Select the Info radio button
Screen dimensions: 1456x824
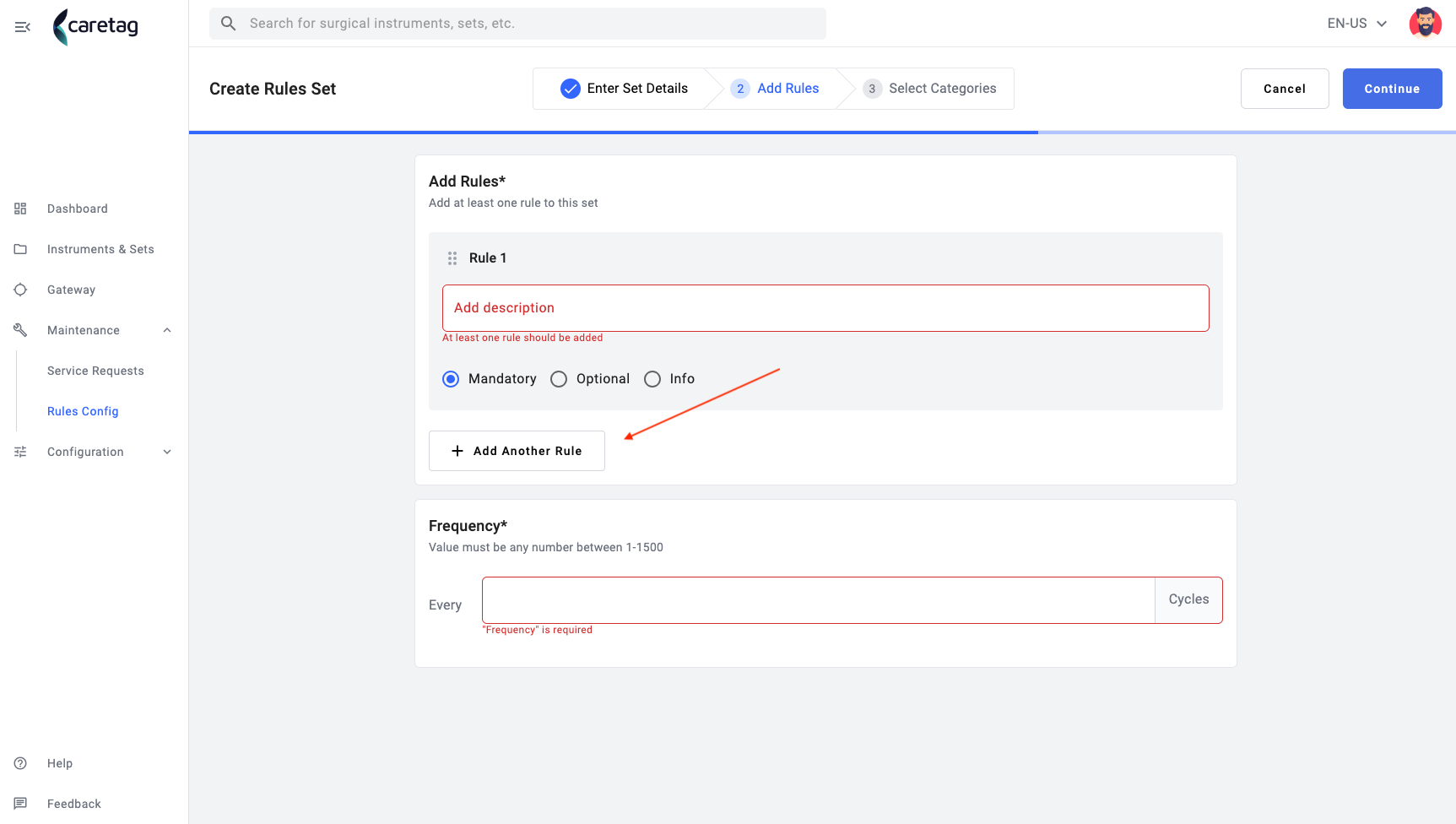(x=652, y=379)
